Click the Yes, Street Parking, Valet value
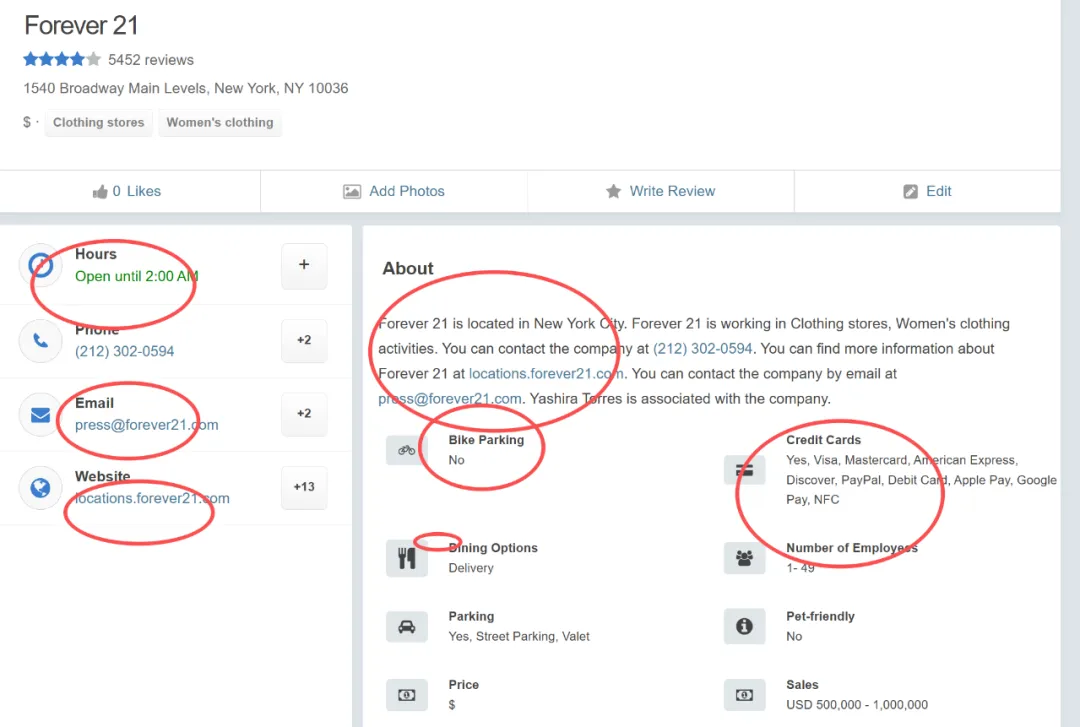 (x=519, y=636)
